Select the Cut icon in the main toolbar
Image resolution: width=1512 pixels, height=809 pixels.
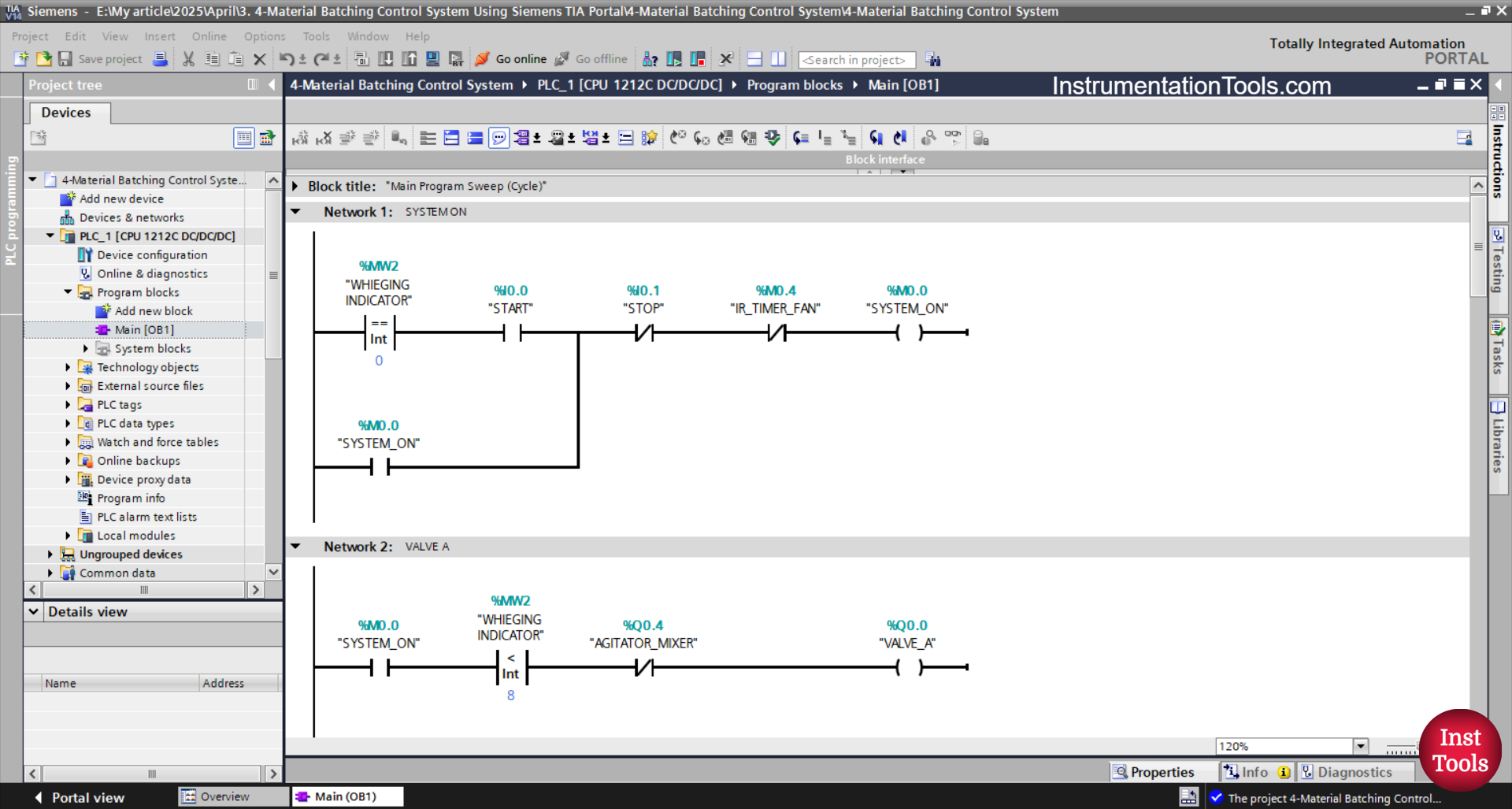click(x=188, y=59)
